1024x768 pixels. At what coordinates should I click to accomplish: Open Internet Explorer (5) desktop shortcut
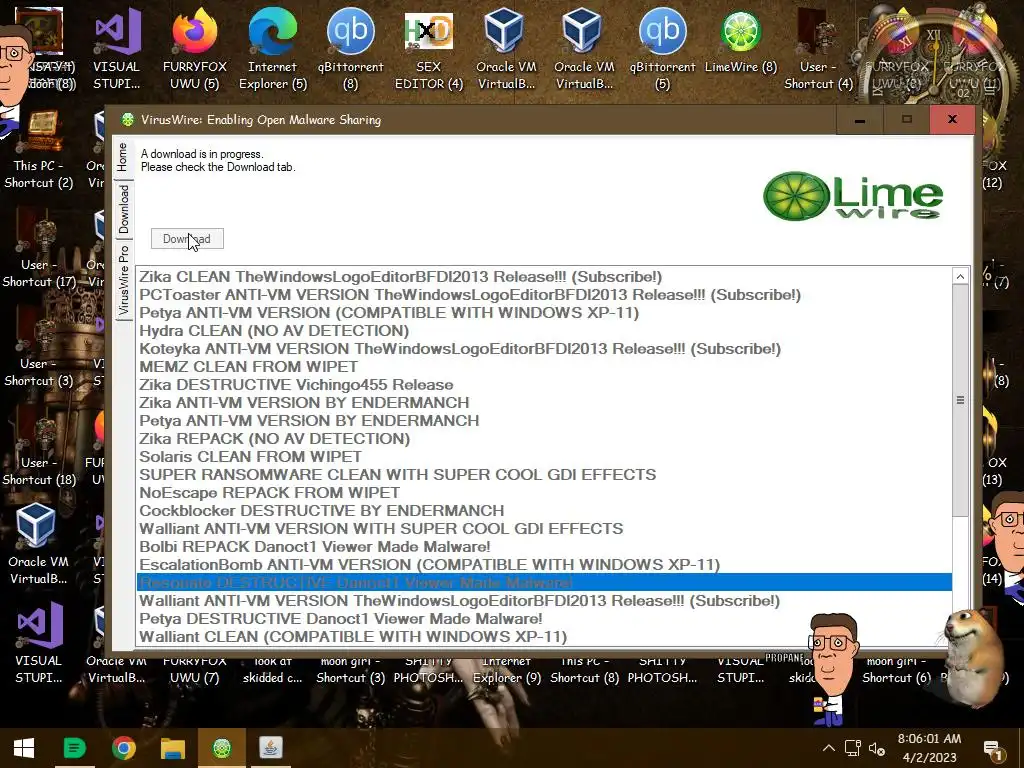273,49
